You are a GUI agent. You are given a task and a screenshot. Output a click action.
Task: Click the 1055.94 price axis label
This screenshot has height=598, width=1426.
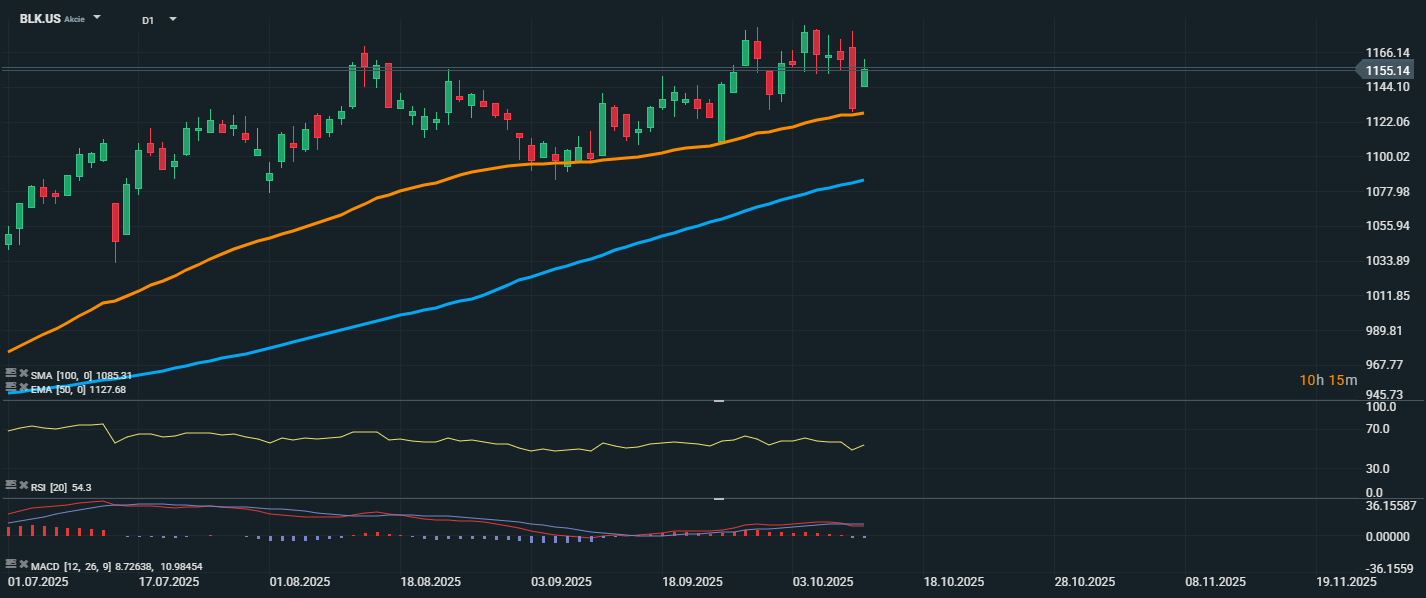1387,226
